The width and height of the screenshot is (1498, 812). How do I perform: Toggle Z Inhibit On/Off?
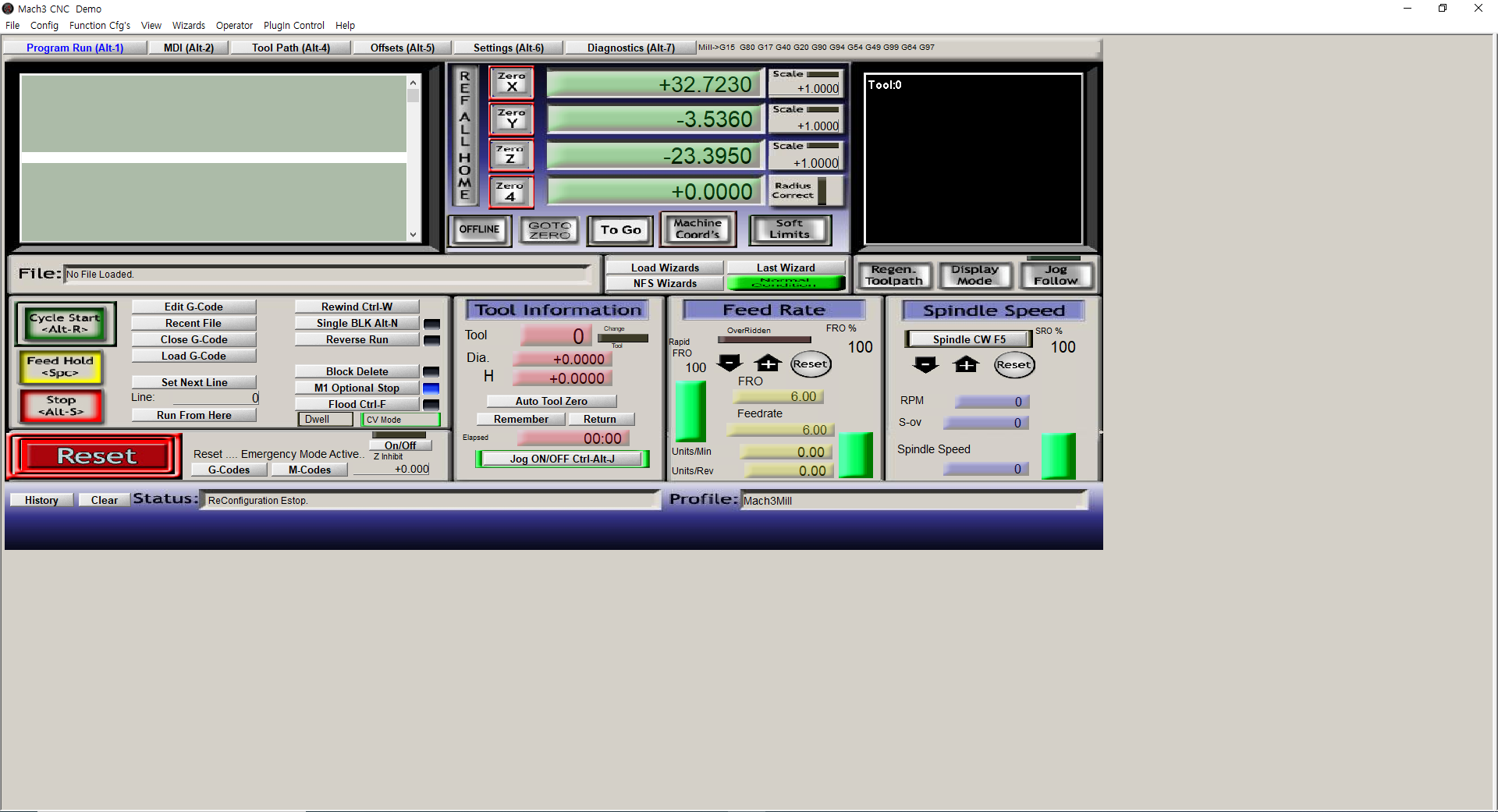(x=399, y=445)
